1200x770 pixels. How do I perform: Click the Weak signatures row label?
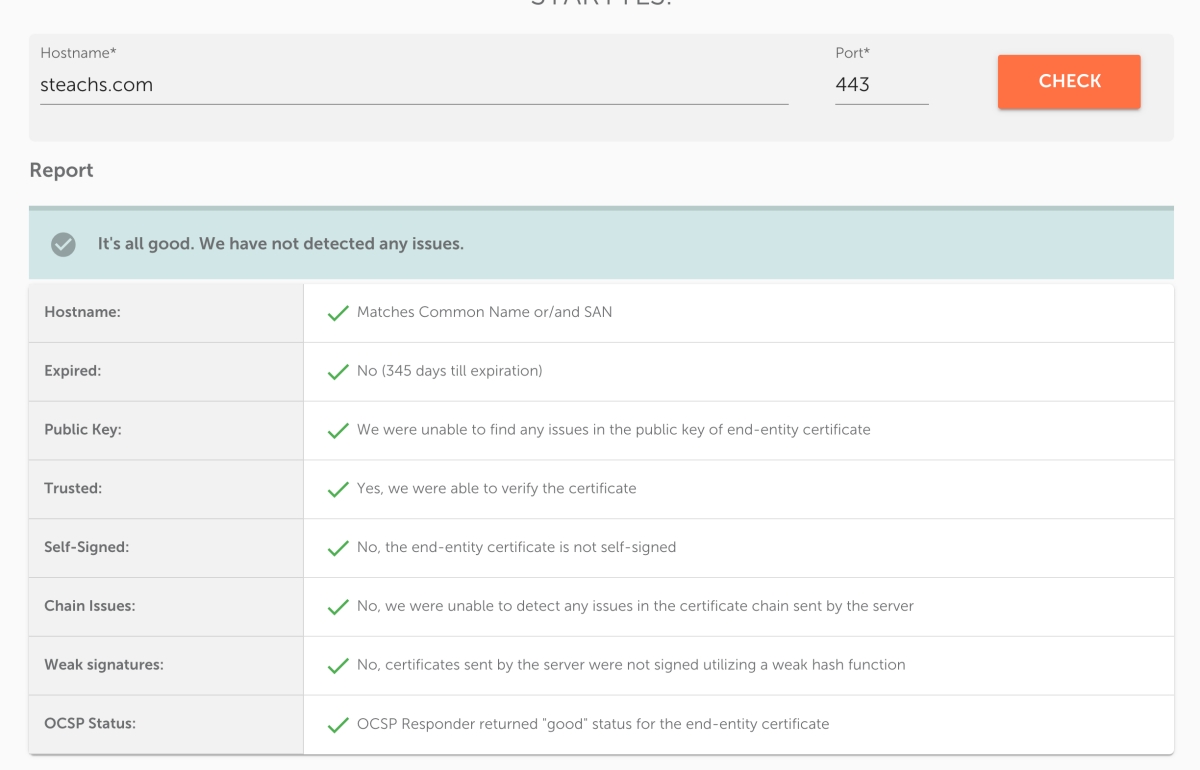pos(104,665)
